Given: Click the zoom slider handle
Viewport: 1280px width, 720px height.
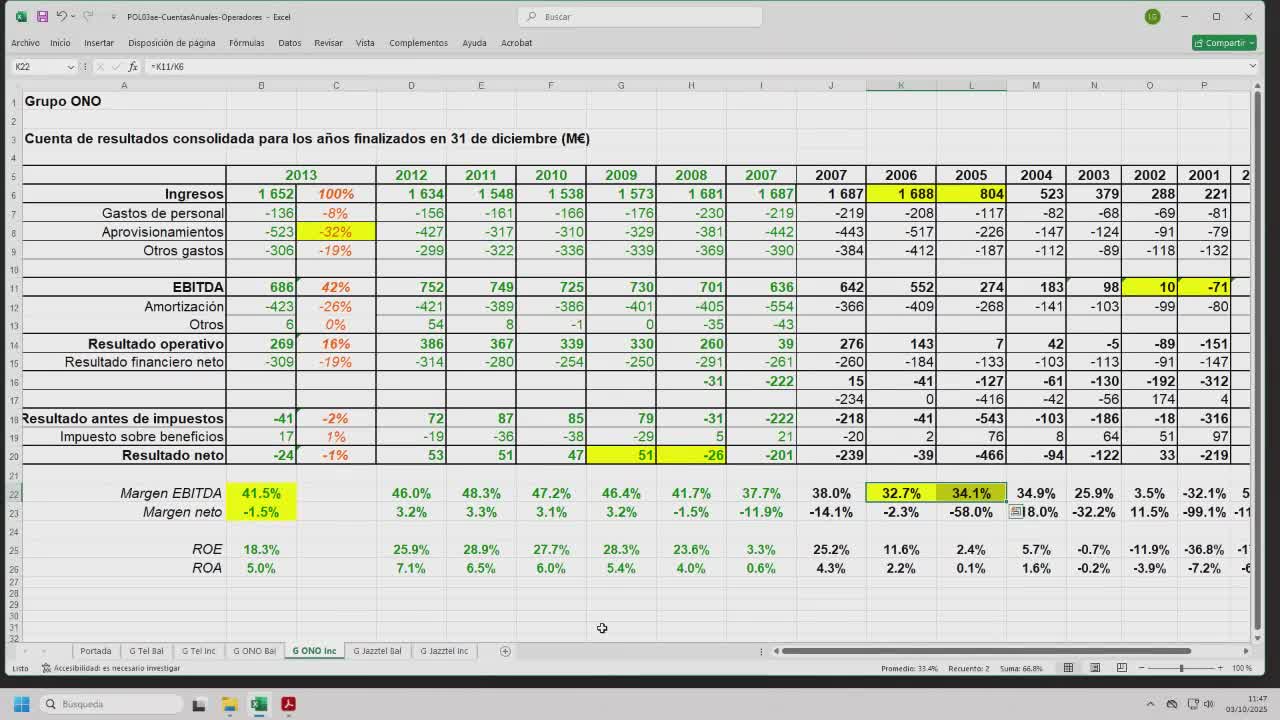Looking at the screenshot, I should pos(1181,668).
